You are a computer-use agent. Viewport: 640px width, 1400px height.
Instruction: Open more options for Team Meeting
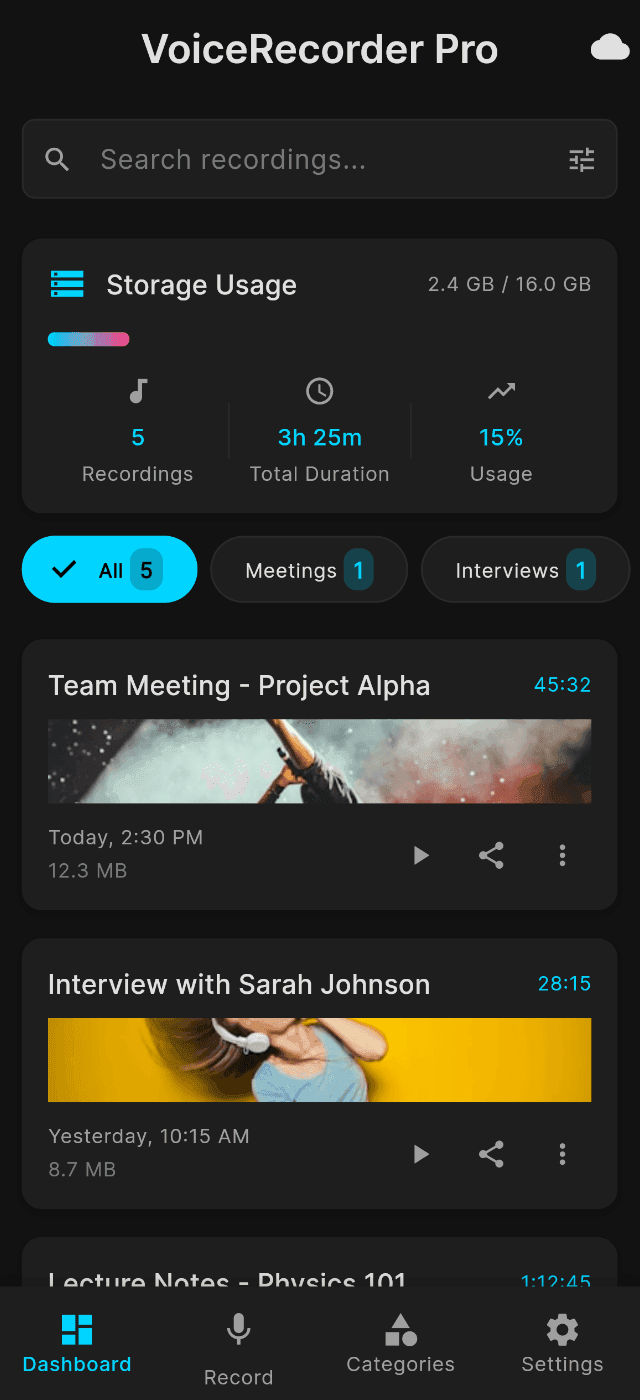click(562, 855)
